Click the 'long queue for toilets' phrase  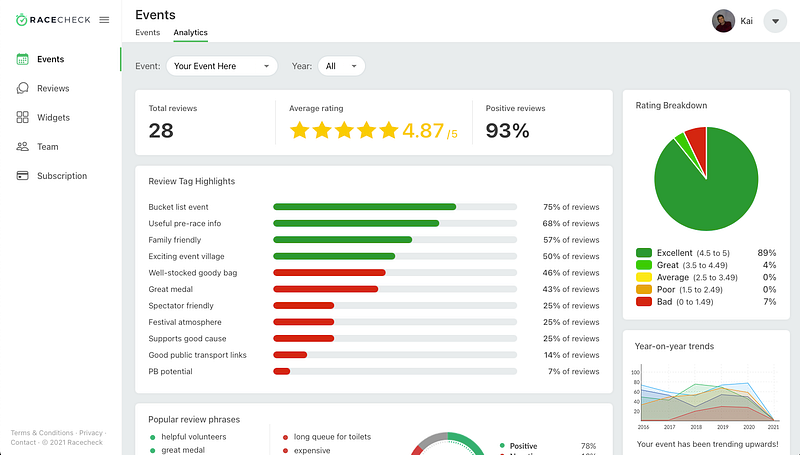click(332, 437)
